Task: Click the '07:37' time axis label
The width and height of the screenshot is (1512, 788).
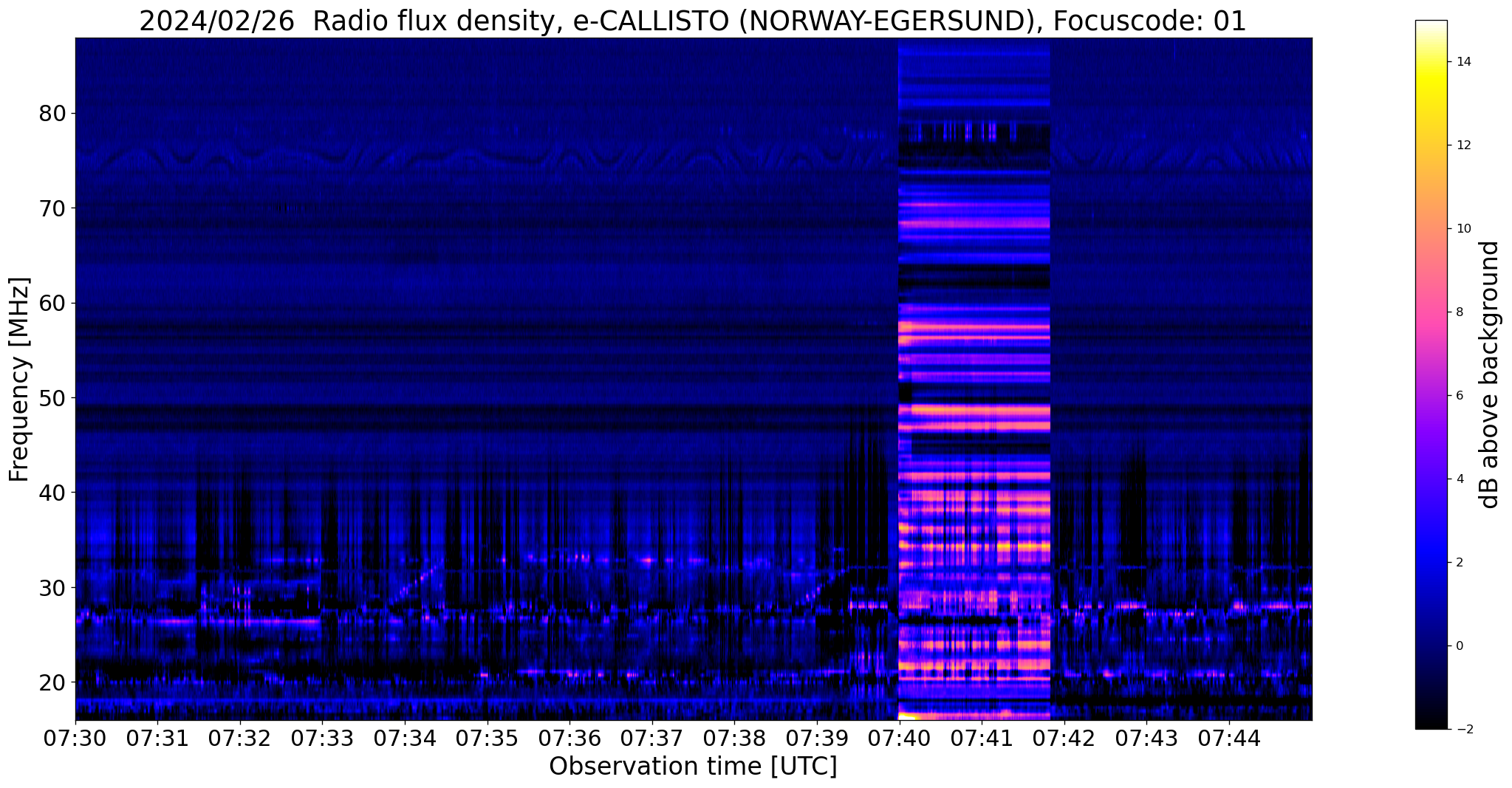Action: tap(652, 739)
